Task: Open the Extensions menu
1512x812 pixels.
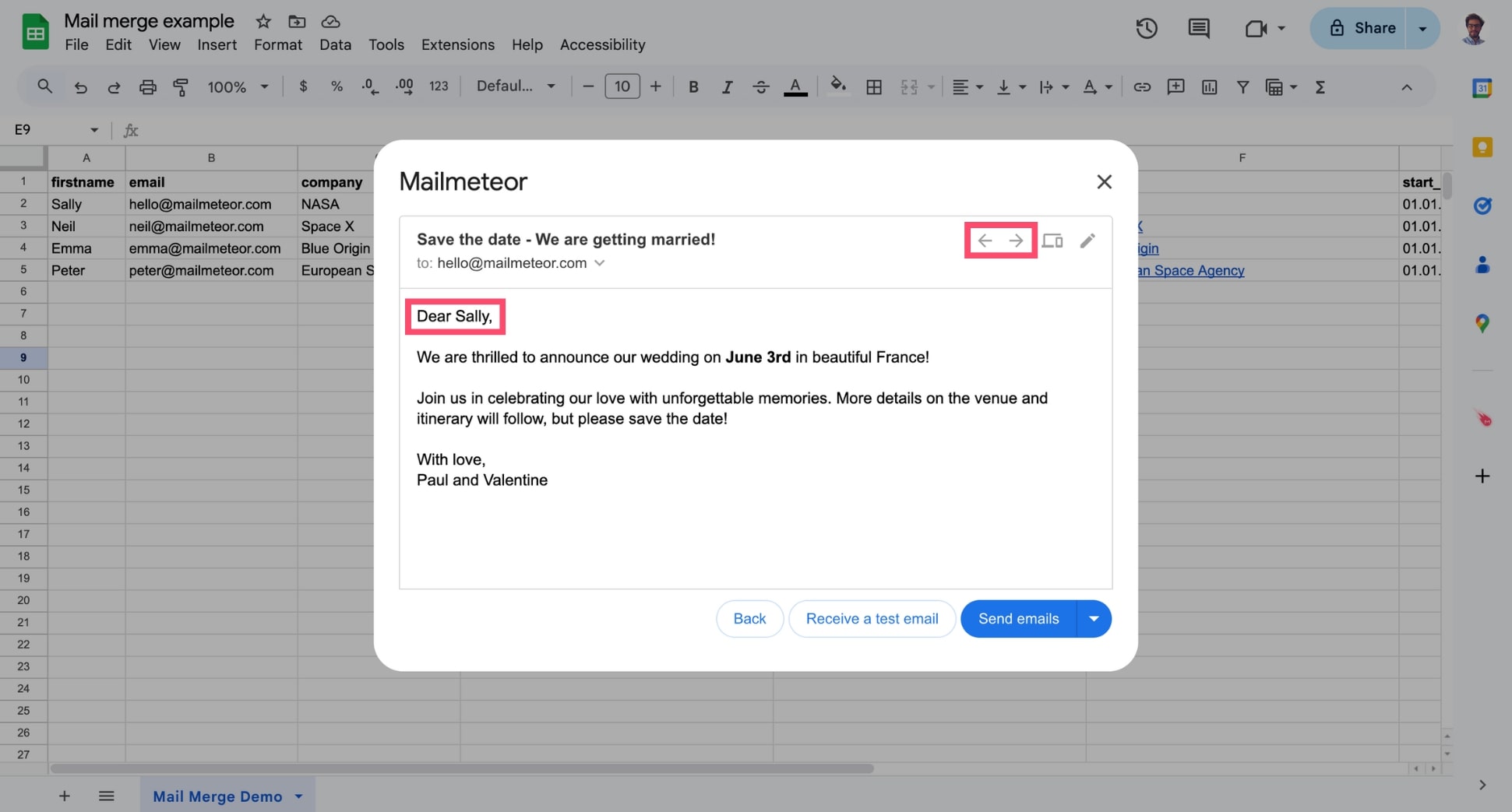Action: 457,44
